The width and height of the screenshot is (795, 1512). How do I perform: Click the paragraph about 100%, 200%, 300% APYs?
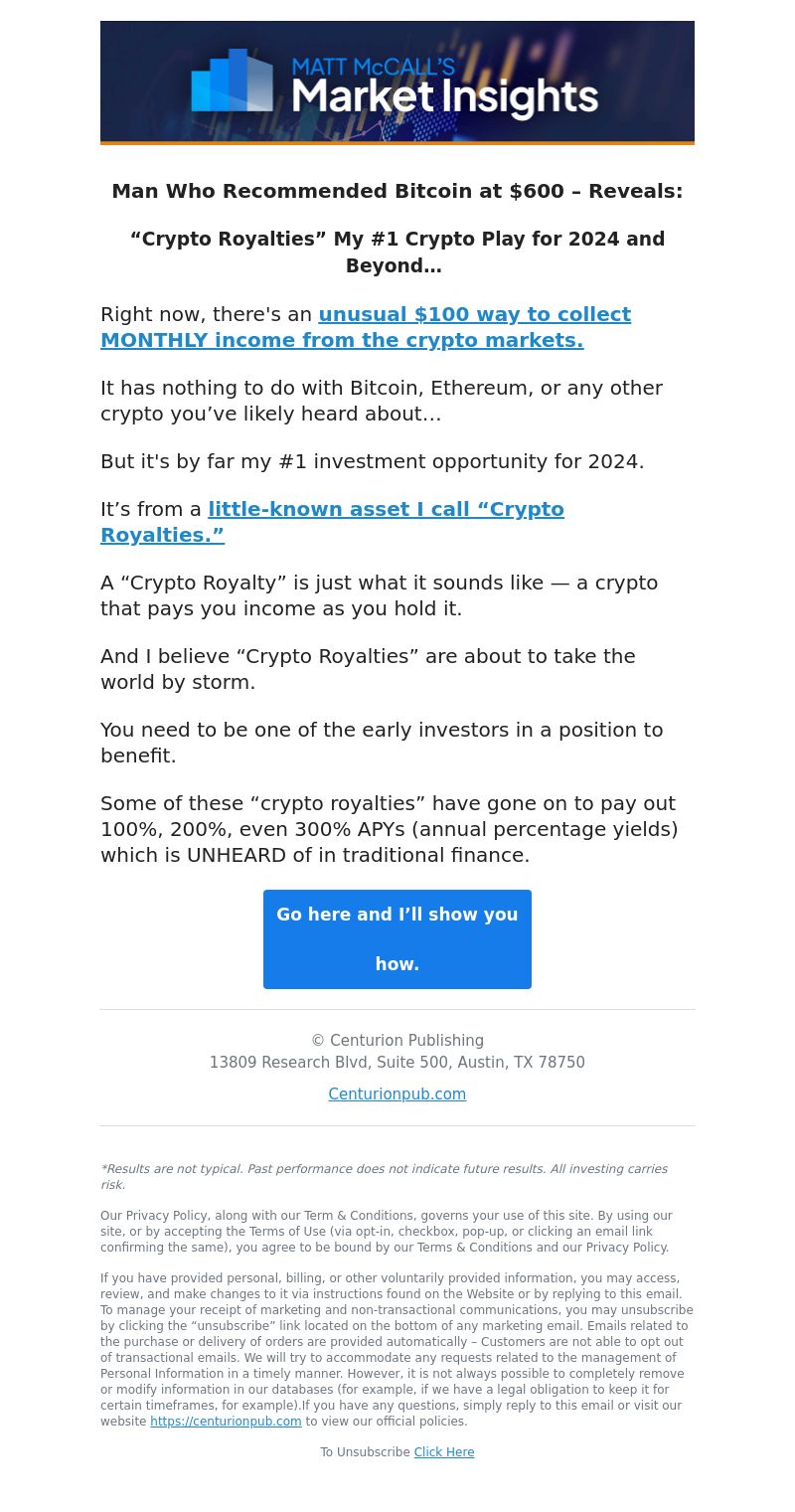[390, 829]
